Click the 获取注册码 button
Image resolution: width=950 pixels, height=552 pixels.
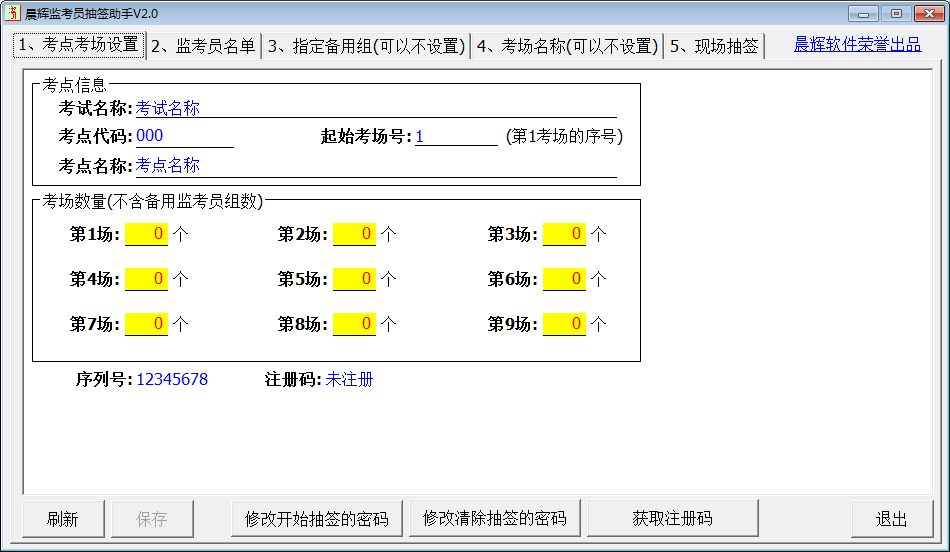[673, 518]
